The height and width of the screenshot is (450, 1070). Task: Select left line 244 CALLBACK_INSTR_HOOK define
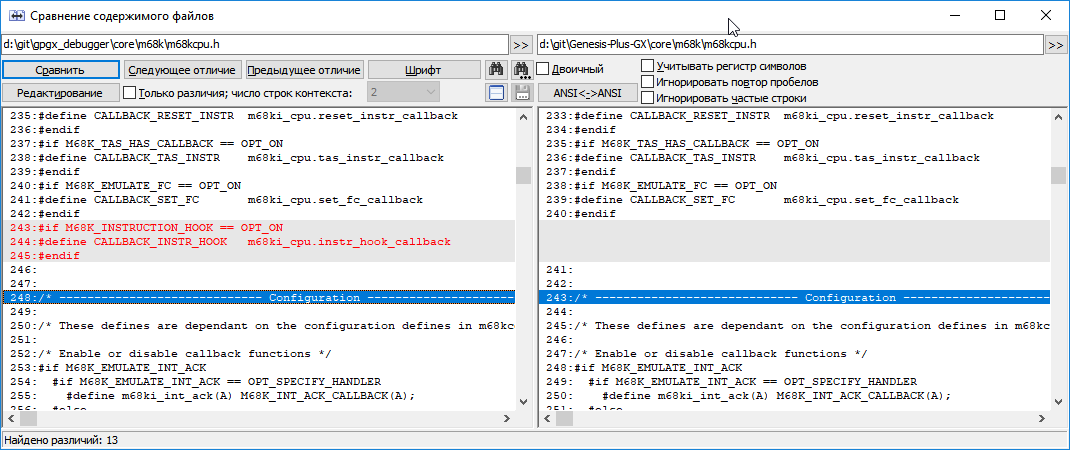(x=258, y=242)
